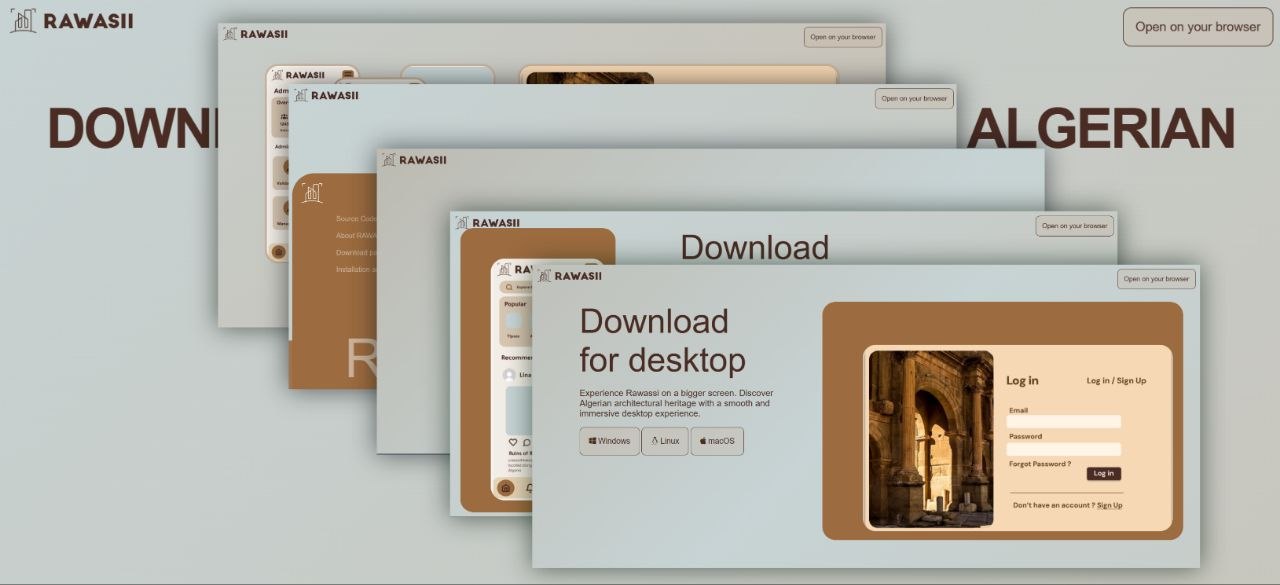Click the ALGERIAN word in the large page title

(1101, 128)
